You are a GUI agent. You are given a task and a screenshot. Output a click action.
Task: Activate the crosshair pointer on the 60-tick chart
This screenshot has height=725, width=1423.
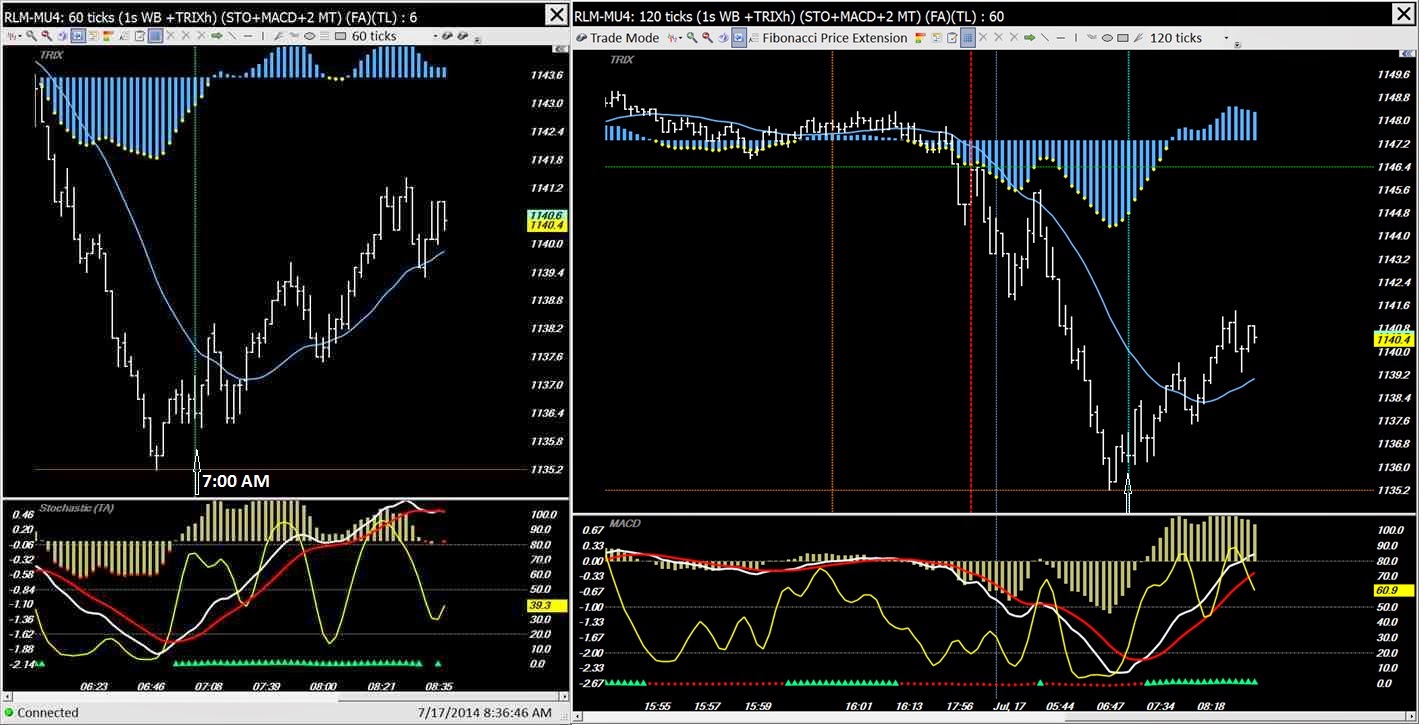(x=76, y=36)
